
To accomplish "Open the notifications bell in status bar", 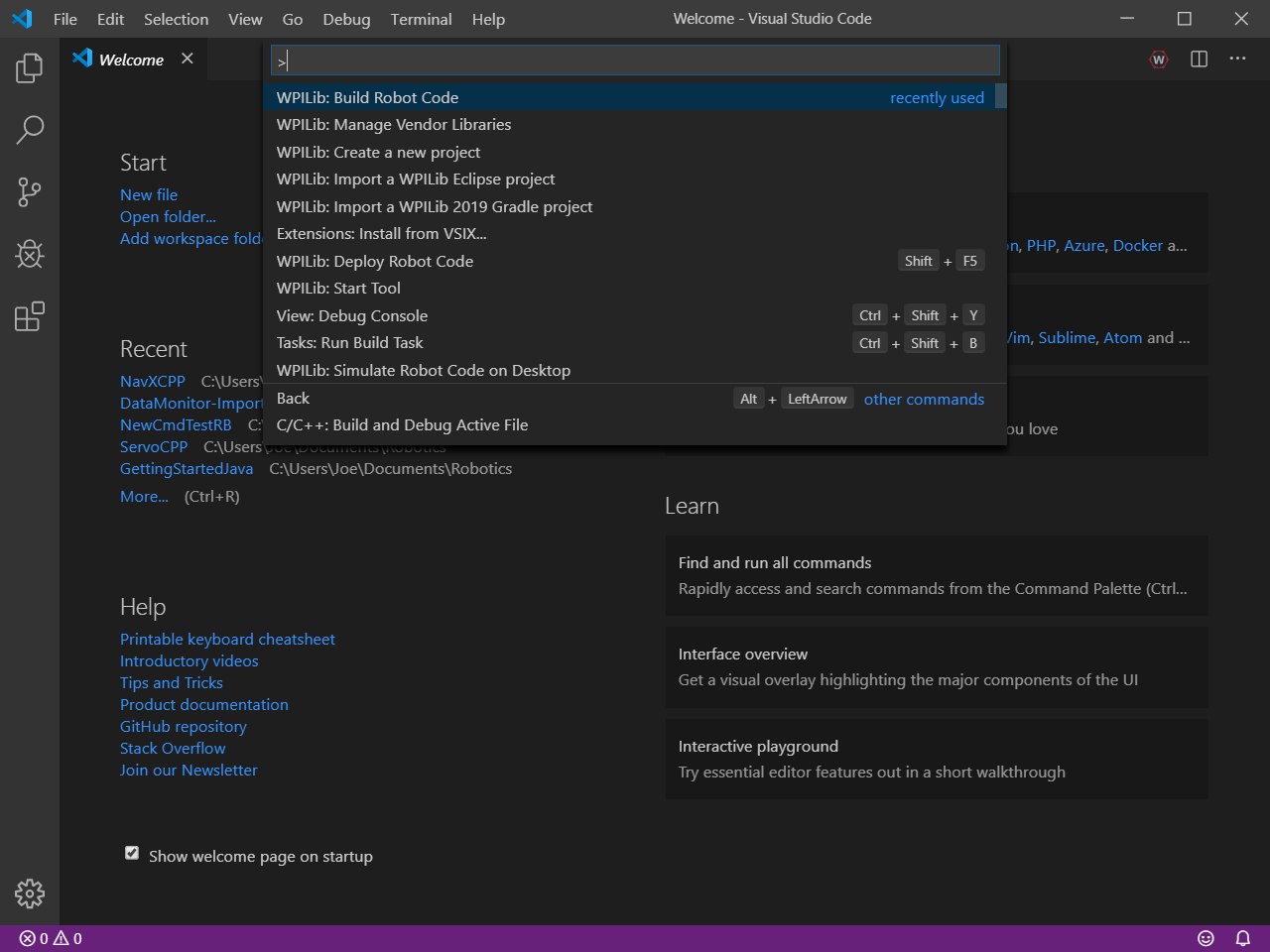I will pyautogui.click(x=1242, y=938).
